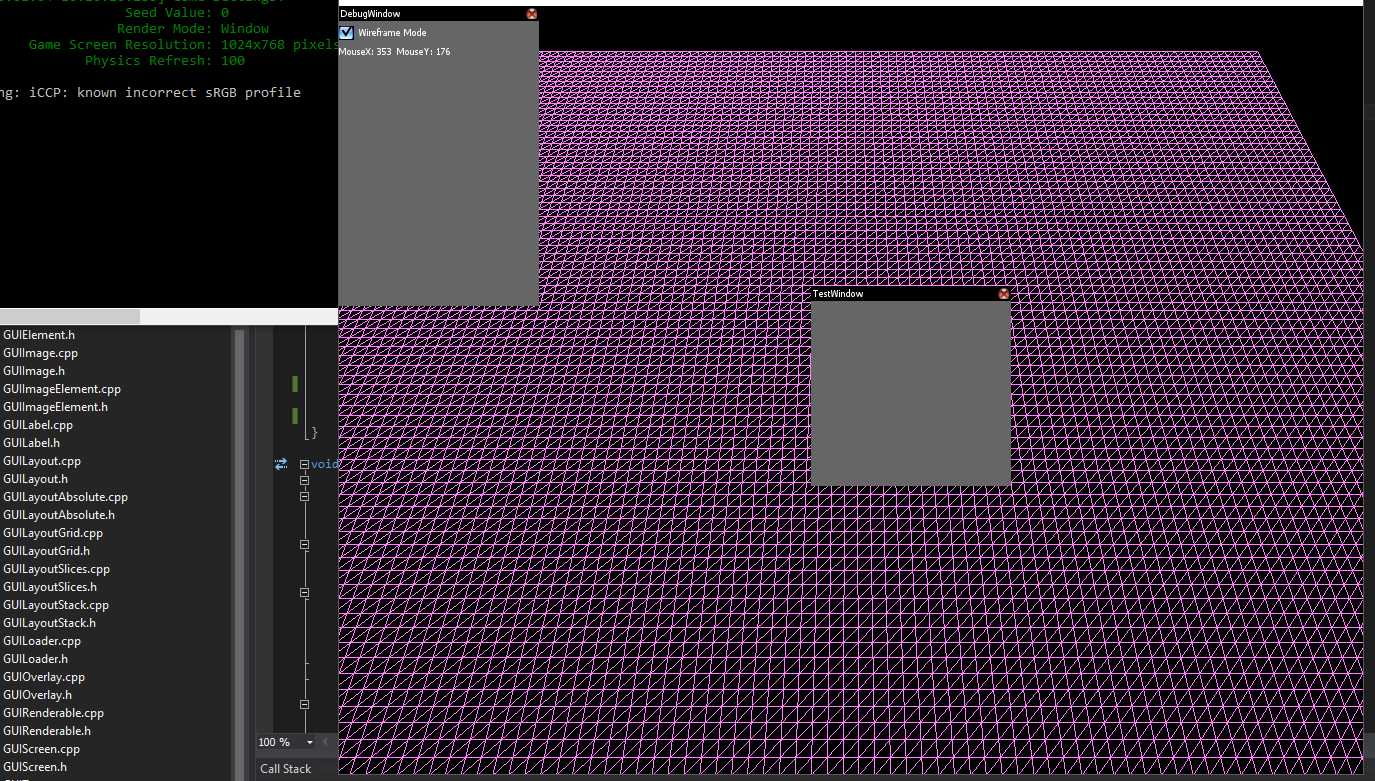Select GUIRenderable.h file
This screenshot has height=781, width=1375.
tap(47, 731)
